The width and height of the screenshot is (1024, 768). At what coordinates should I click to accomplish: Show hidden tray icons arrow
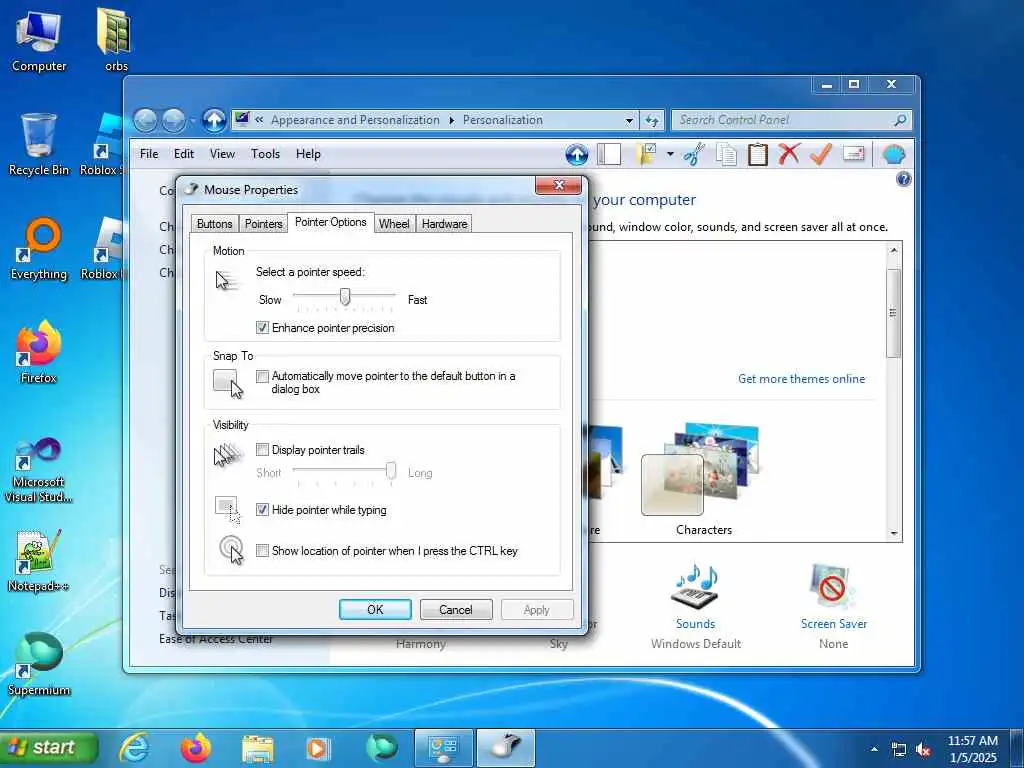pos(874,749)
